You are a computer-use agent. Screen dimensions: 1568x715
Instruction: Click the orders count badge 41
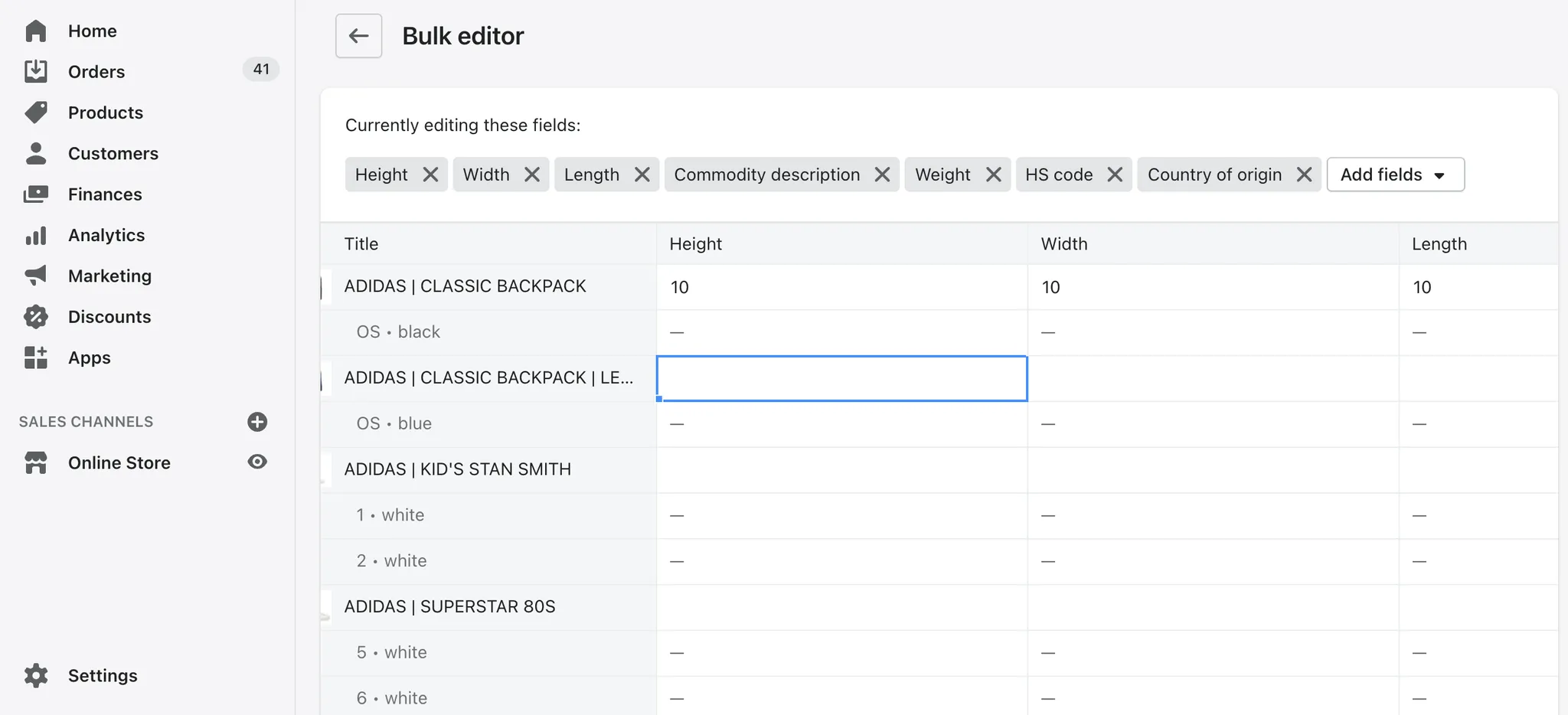pyautogui.click(x=261, y=69)
